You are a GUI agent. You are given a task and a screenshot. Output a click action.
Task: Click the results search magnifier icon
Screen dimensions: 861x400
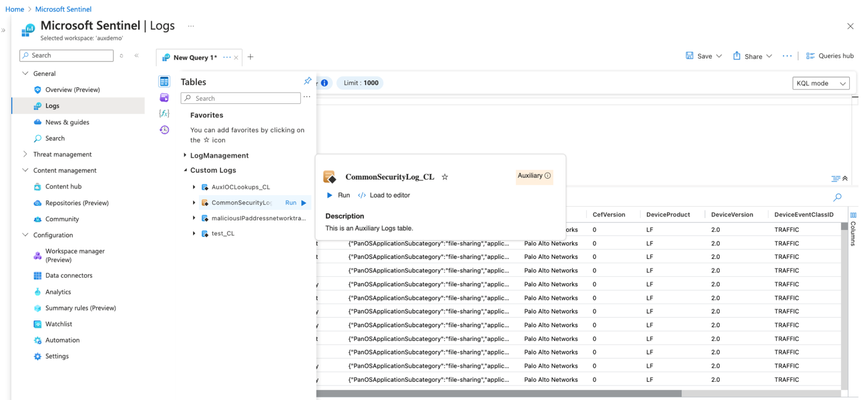(837, 197)
